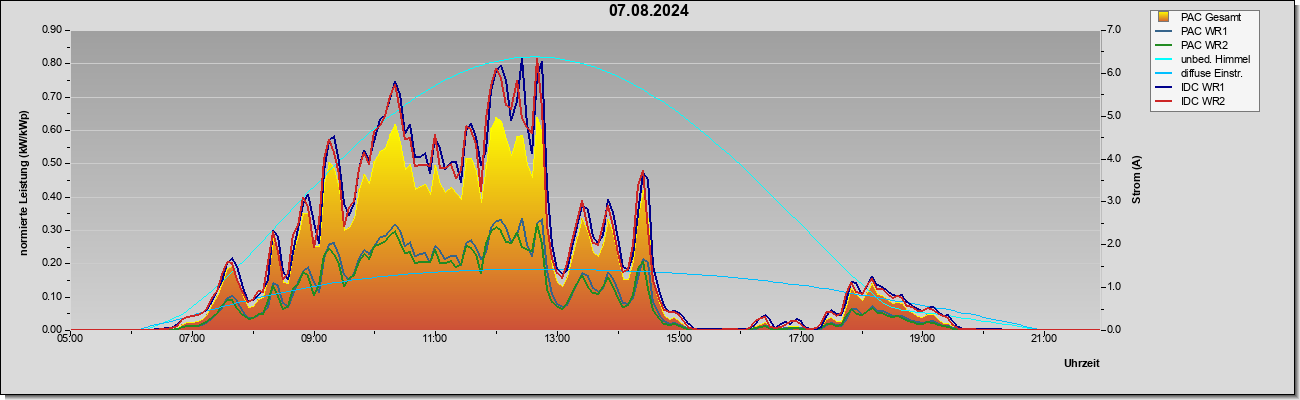1300x400 pixels.
Task: Click the 7.0 current axis value
Action: (x=1113, y=30)
